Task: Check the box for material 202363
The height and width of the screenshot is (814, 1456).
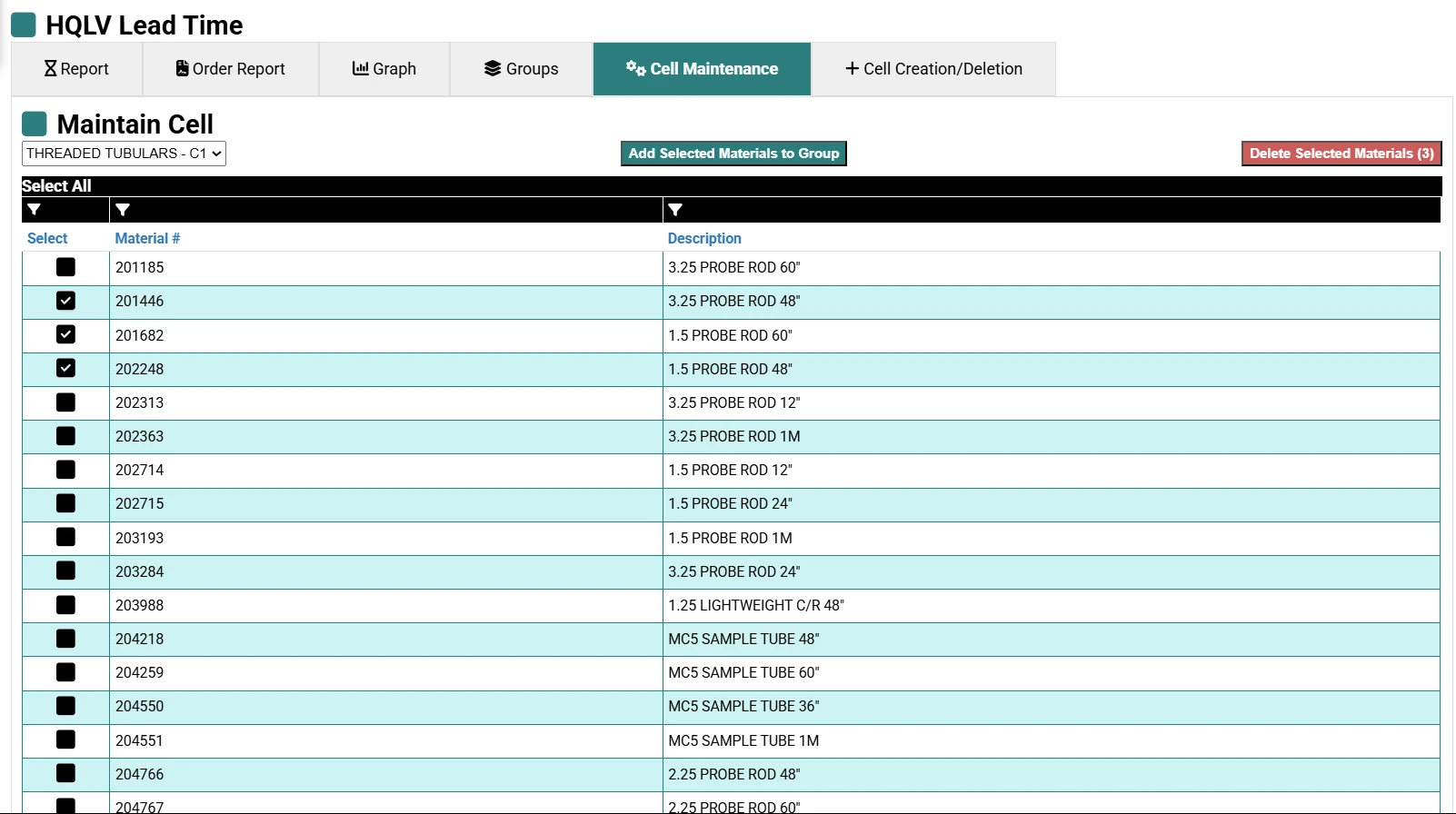Action: click(65, 436)
